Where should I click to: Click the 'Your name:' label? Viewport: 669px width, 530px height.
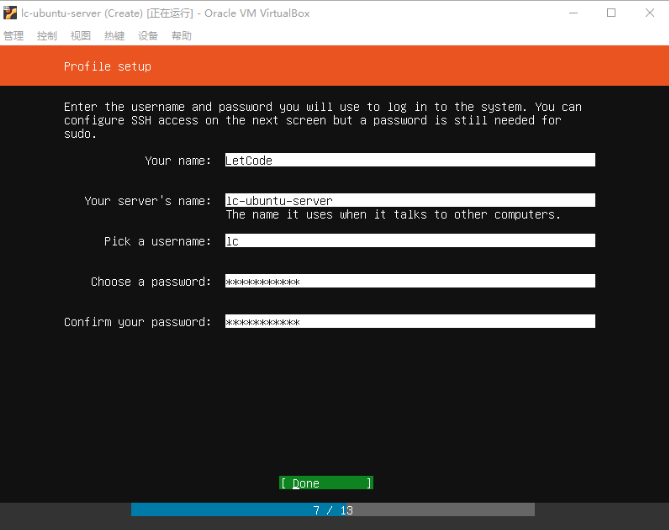(178, 161)
